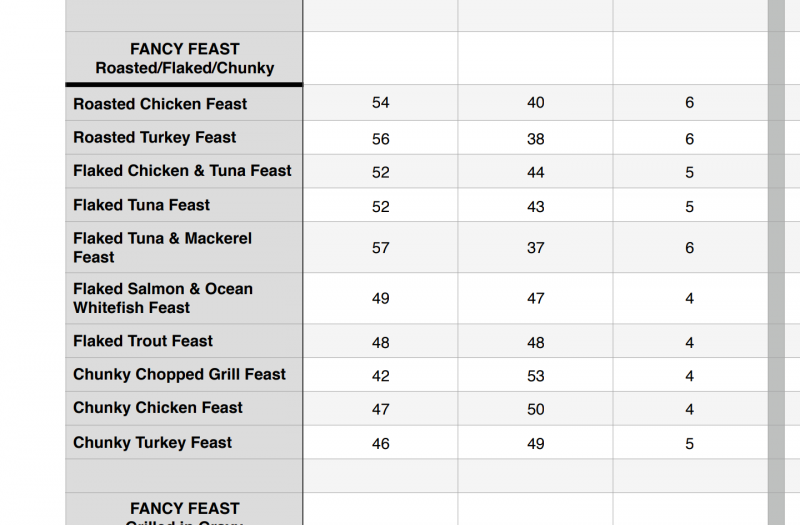800x525 pixels.
Task: Select value 38 in Roasted Turkey Feast row
Action: 536,139
